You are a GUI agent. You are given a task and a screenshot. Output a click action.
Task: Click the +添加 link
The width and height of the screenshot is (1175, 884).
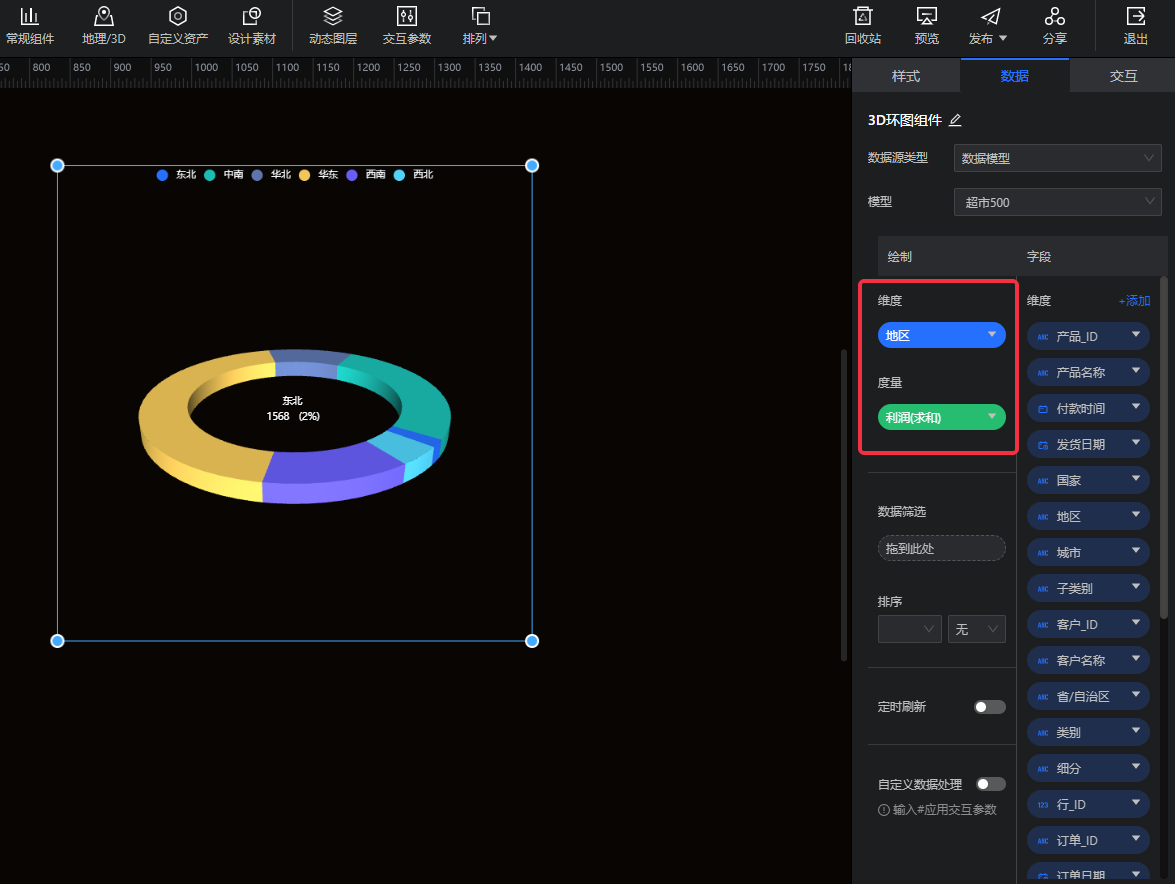[1134, 301]
